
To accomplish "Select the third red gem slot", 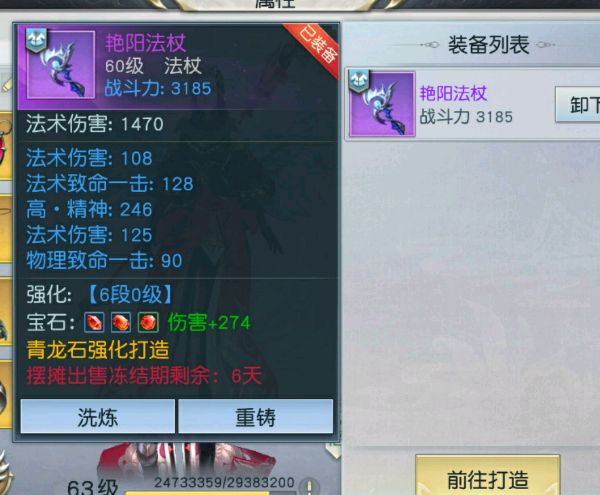I will [x=148, y=322].
